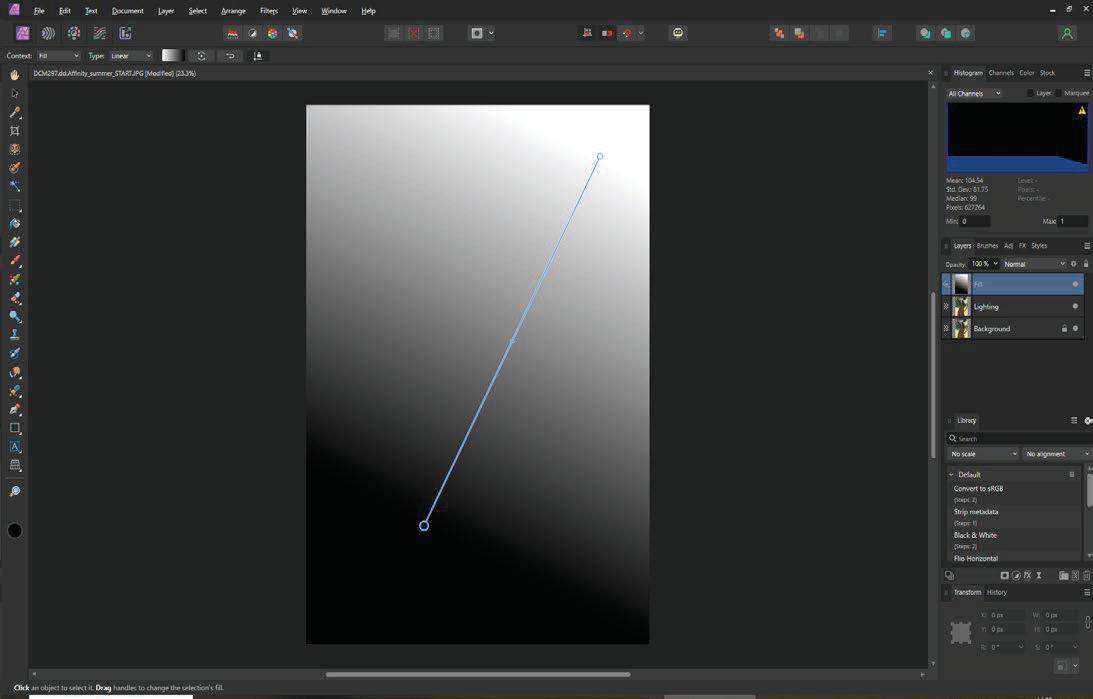This screenshot has width=1093, height=699.
Task: Activate the Flood Fill tool
Action: [x=14, y=224]
